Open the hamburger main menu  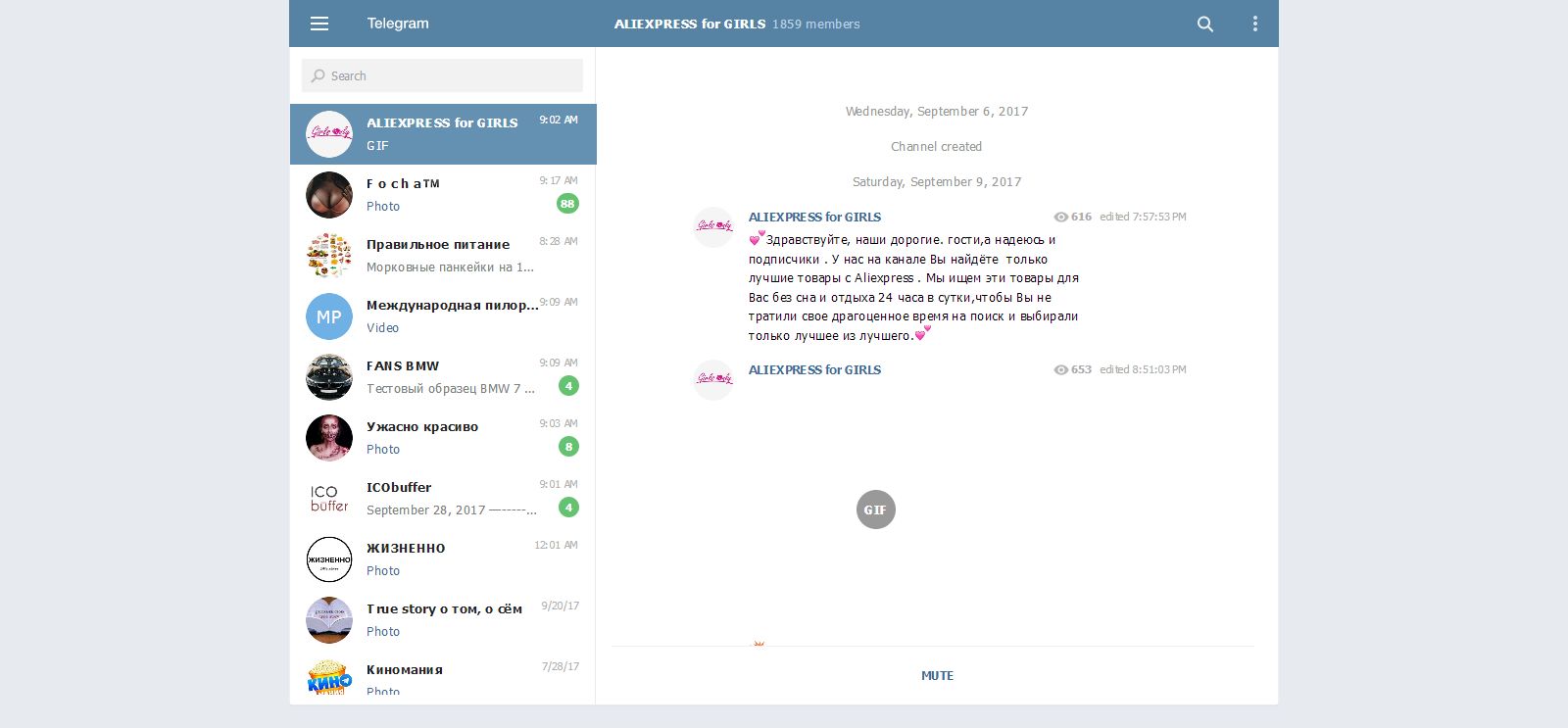click(319, 24)
